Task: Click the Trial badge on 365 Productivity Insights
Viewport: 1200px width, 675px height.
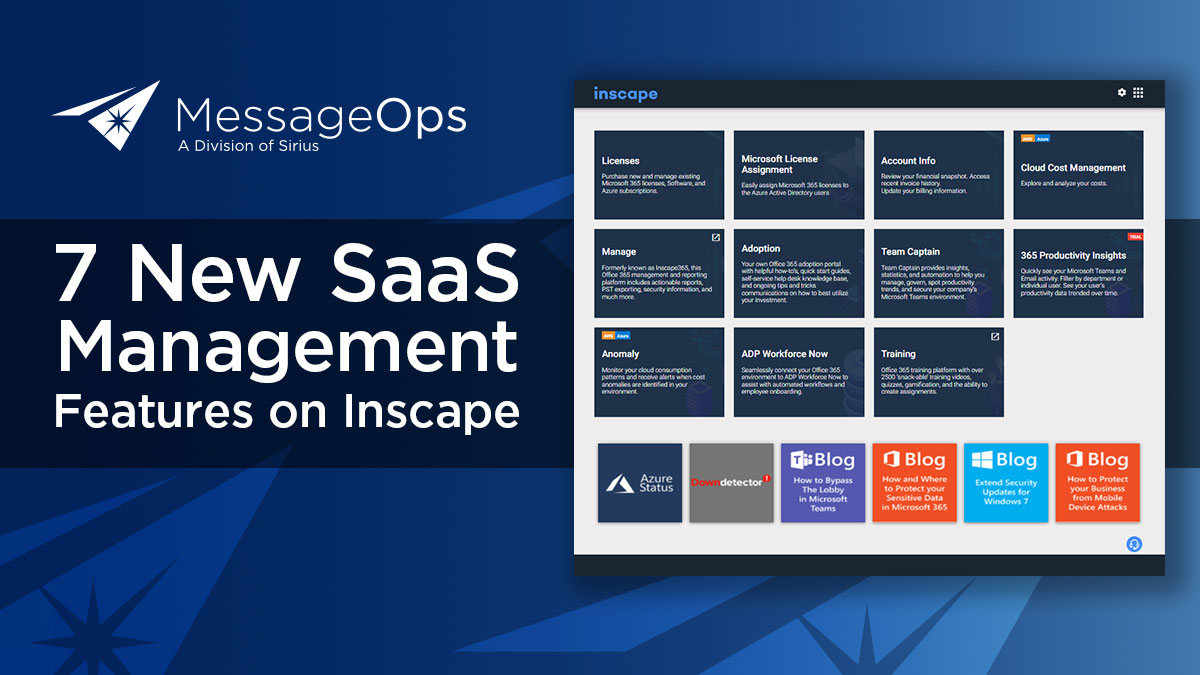Action: click(1135, 237)
